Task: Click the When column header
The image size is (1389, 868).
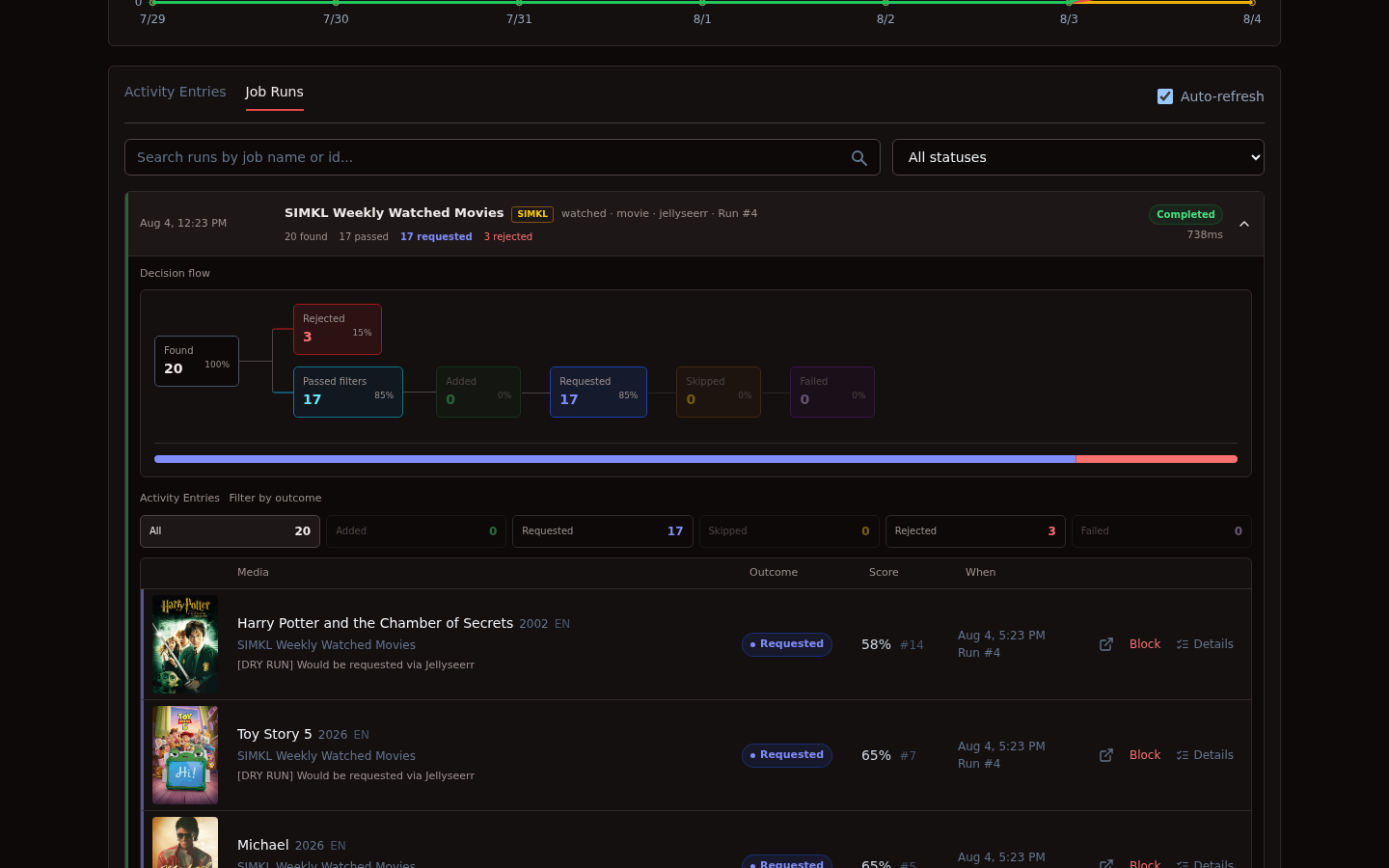Action: click(980, 572)
